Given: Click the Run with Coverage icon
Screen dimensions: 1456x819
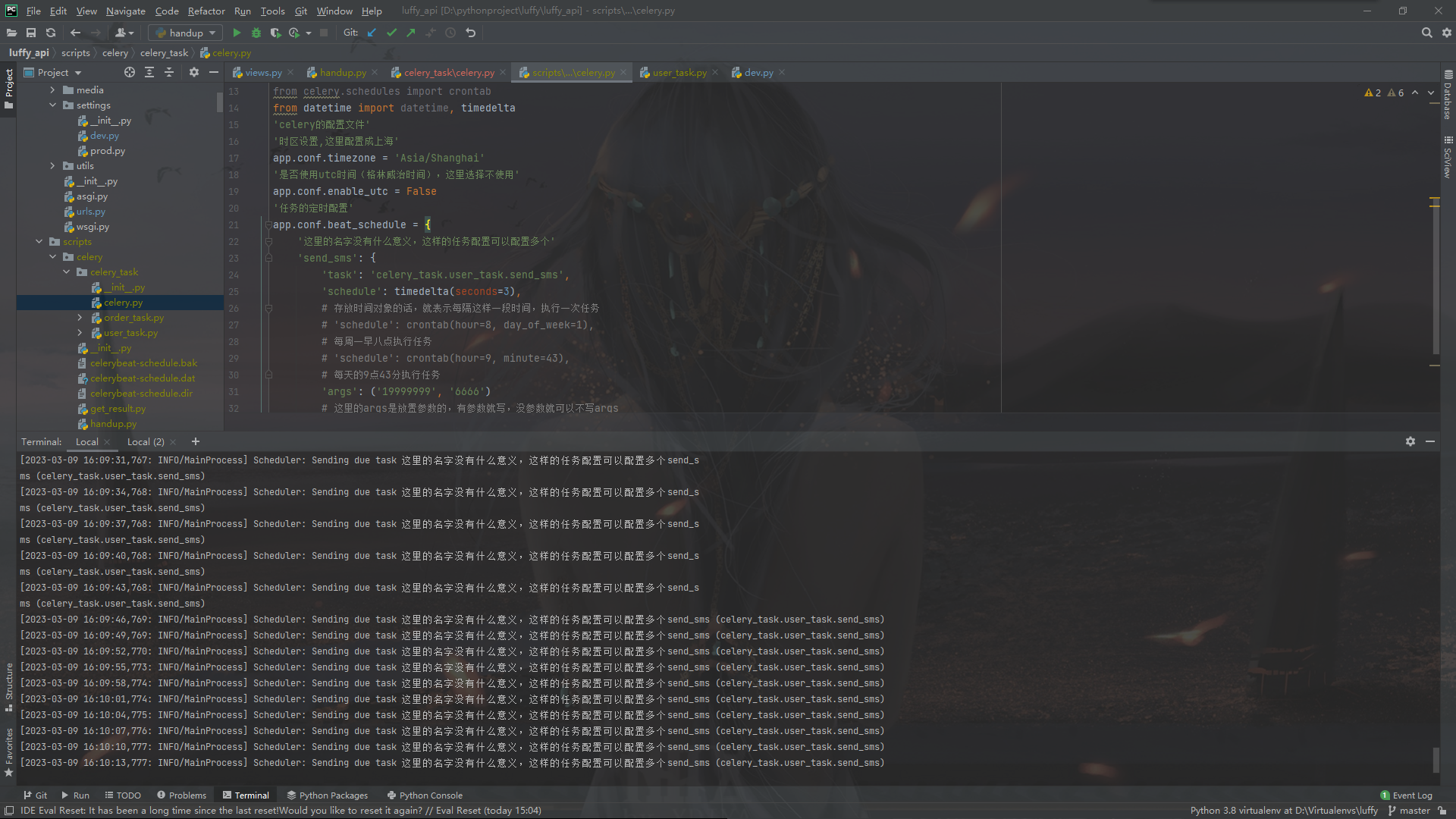Looking at the screenshot, I should coord(275,33).
